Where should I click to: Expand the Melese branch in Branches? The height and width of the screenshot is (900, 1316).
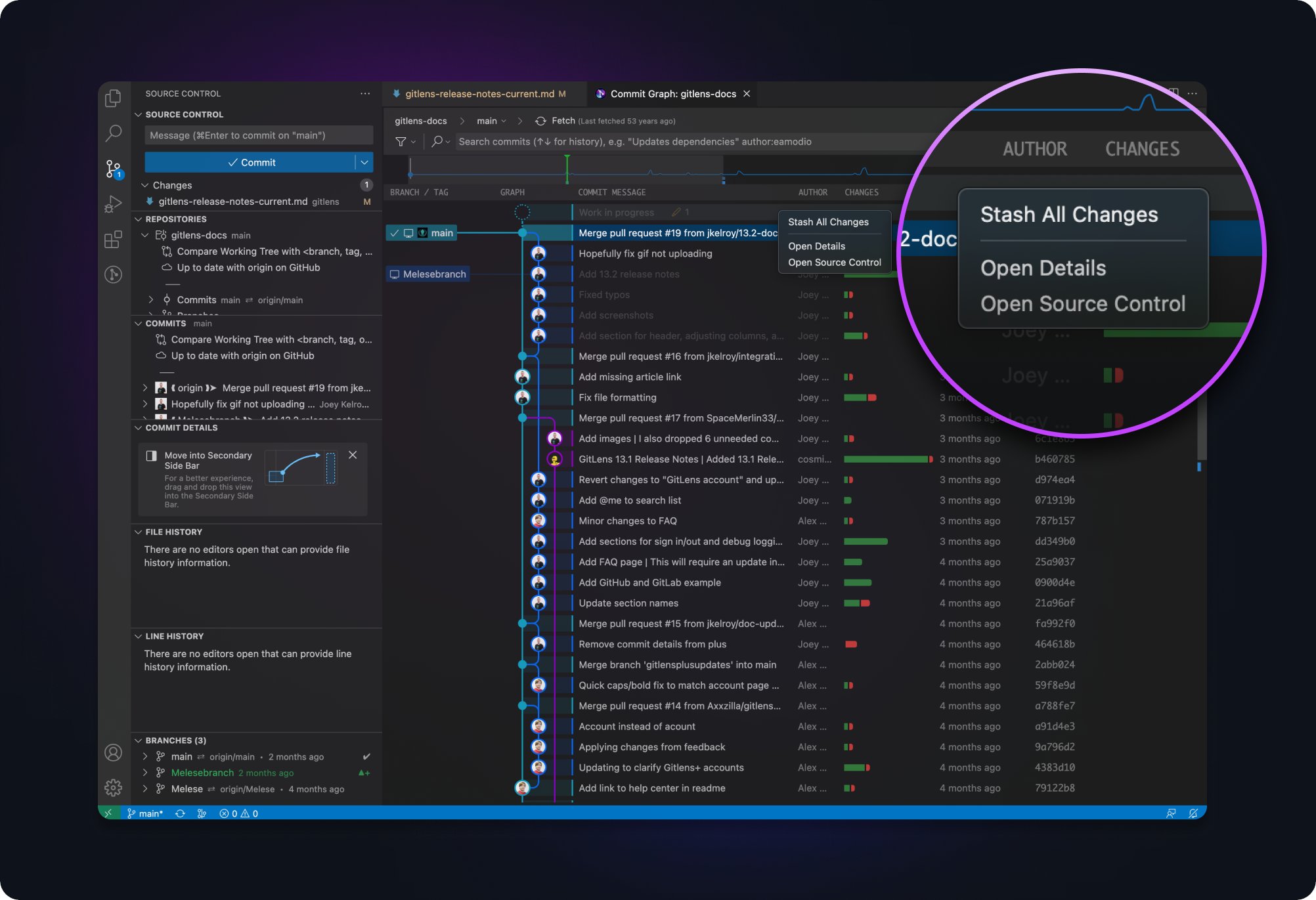tap(145, 789)
